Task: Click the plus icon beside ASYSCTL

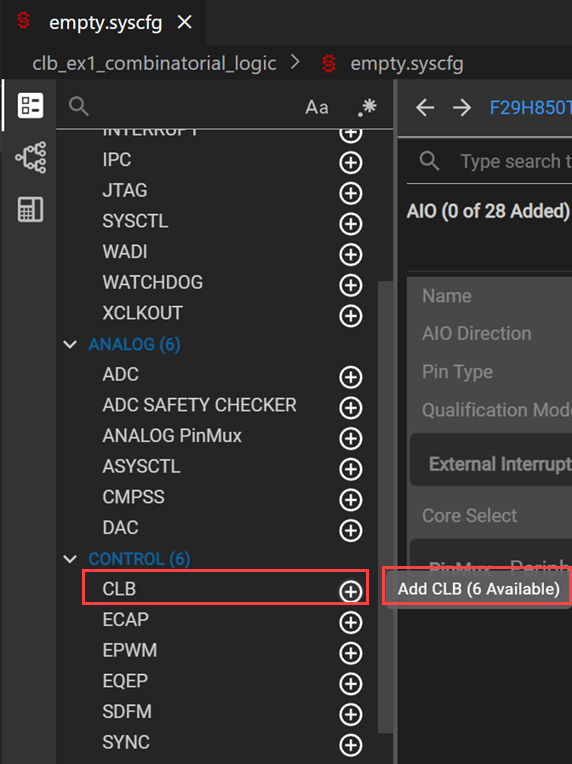Action: point(350,470)
